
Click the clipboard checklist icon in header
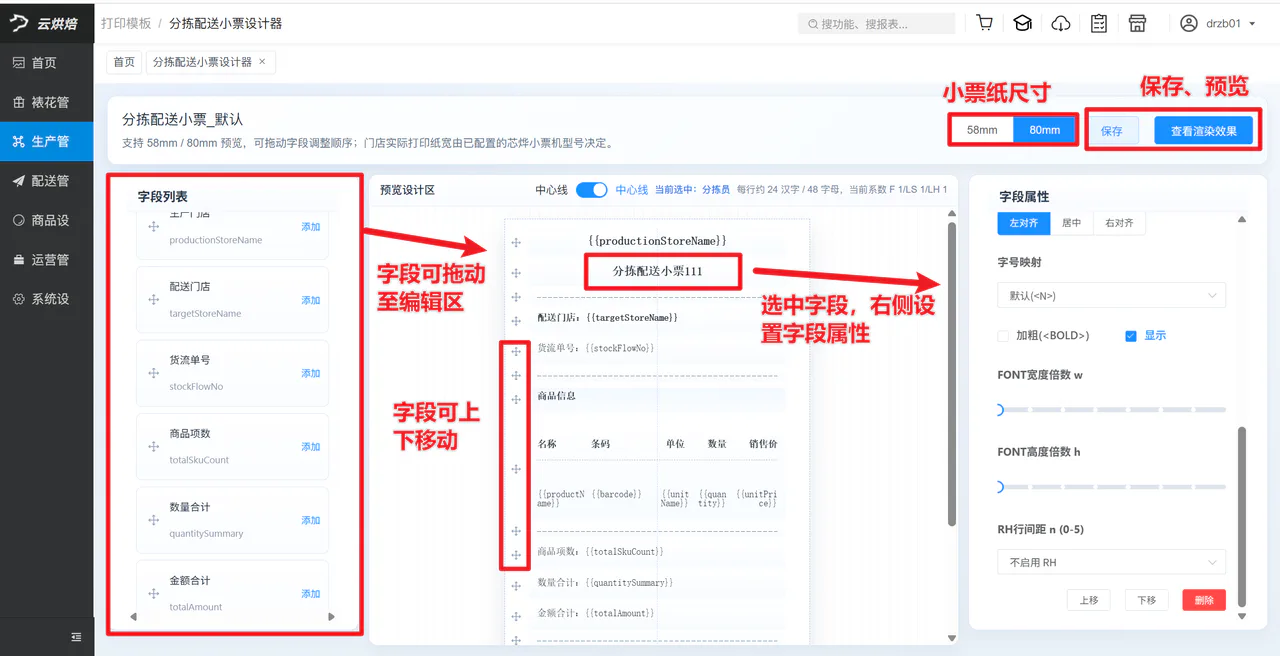coord(1099,23)
